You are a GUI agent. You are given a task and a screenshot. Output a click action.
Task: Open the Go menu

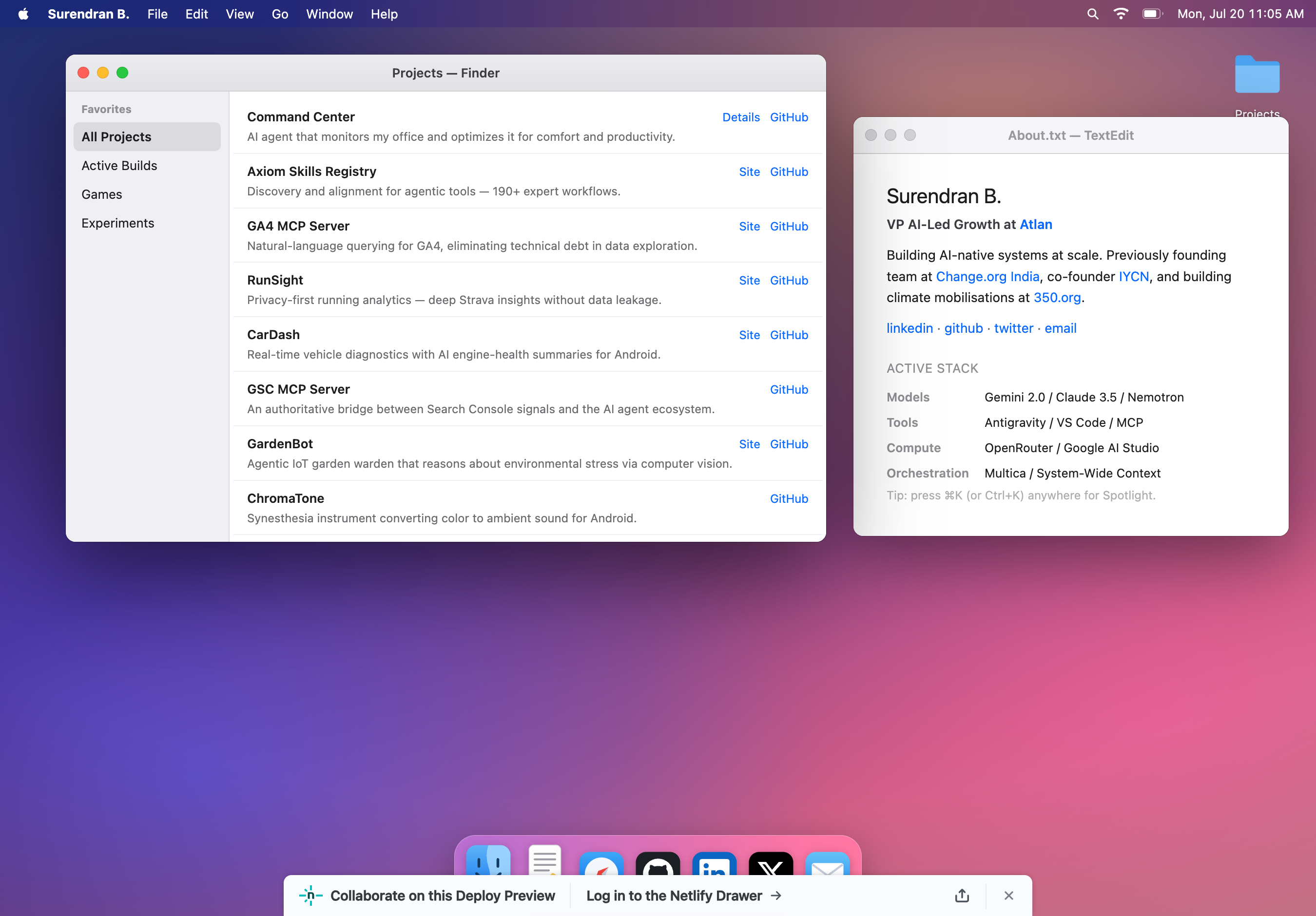click(x=280, y=14)
